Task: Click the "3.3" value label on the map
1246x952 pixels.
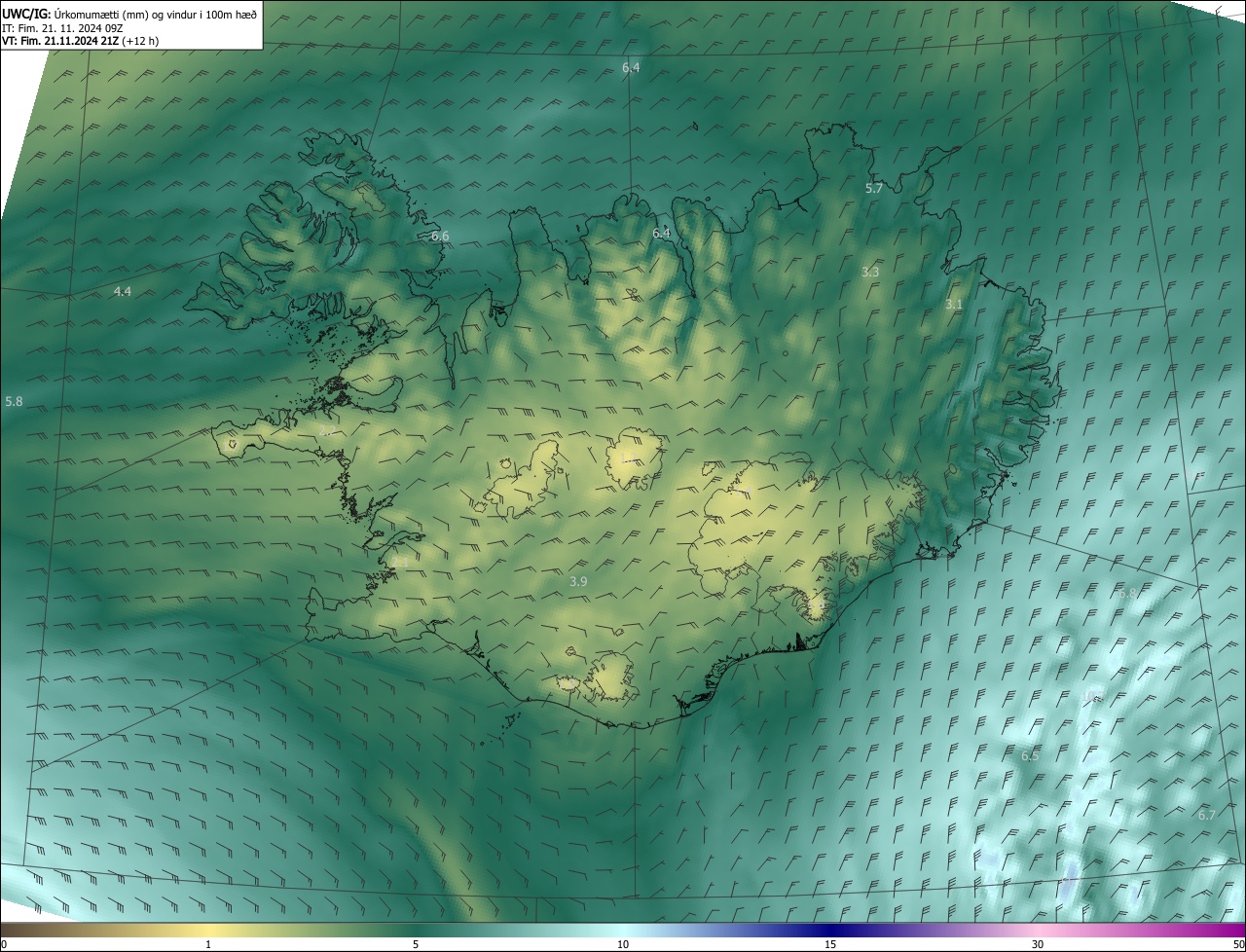Action: click(870, 272)
